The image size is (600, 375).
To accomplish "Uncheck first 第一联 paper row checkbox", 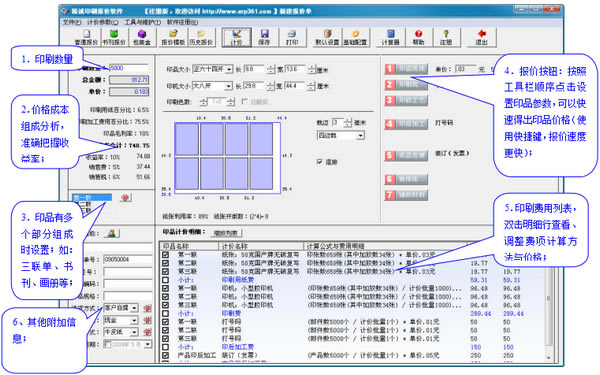I will point(165,255).
